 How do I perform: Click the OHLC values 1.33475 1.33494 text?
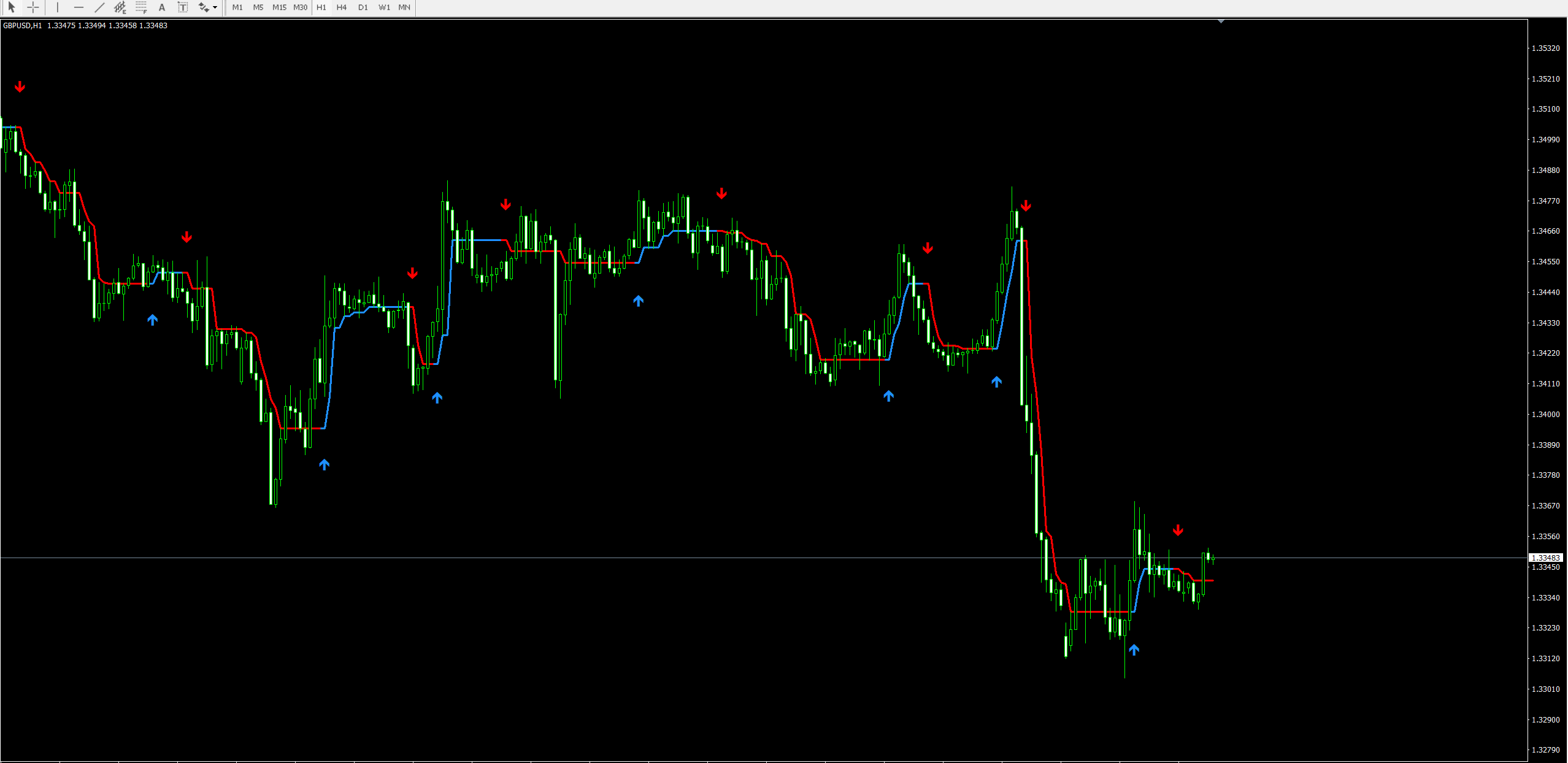(x=77, y=26)
